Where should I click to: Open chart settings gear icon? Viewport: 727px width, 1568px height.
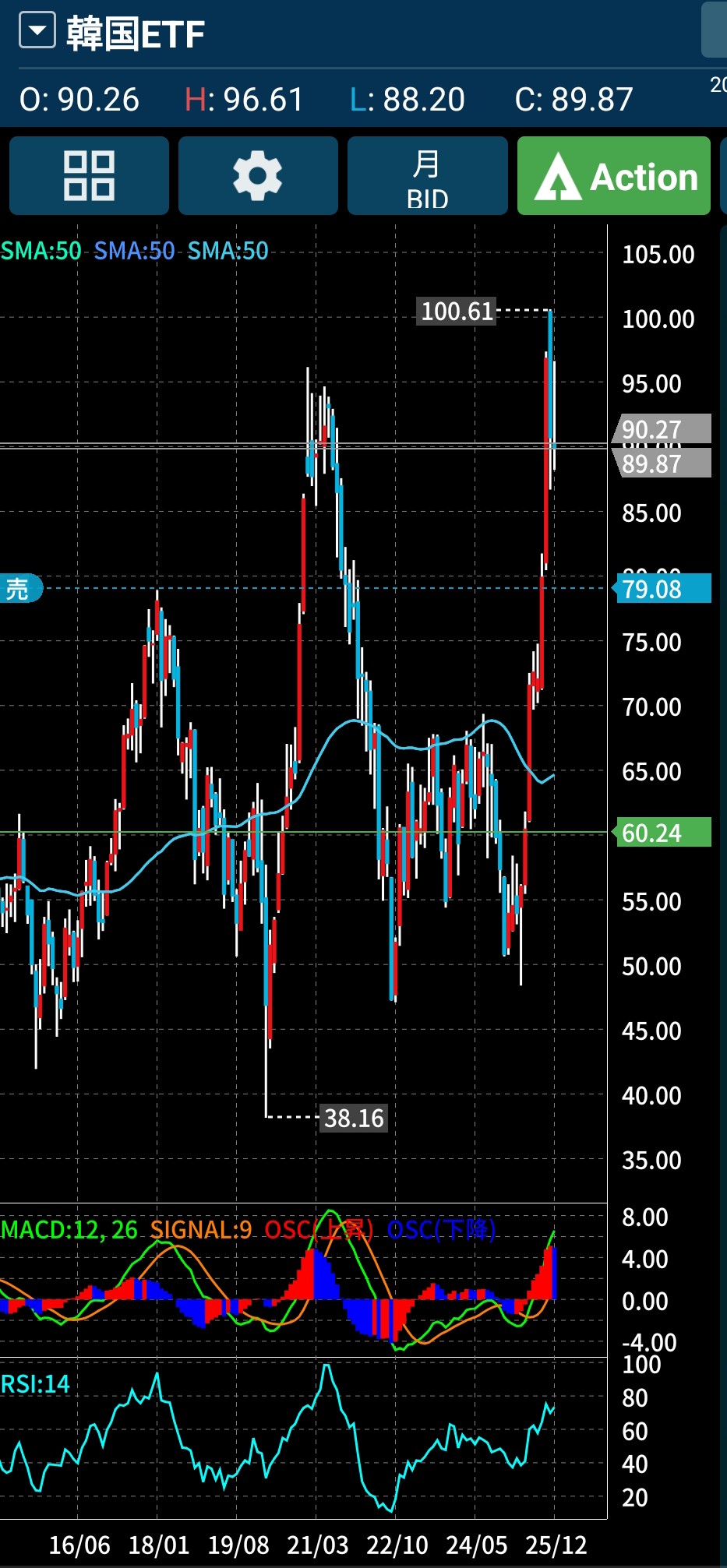pos(258,176)
